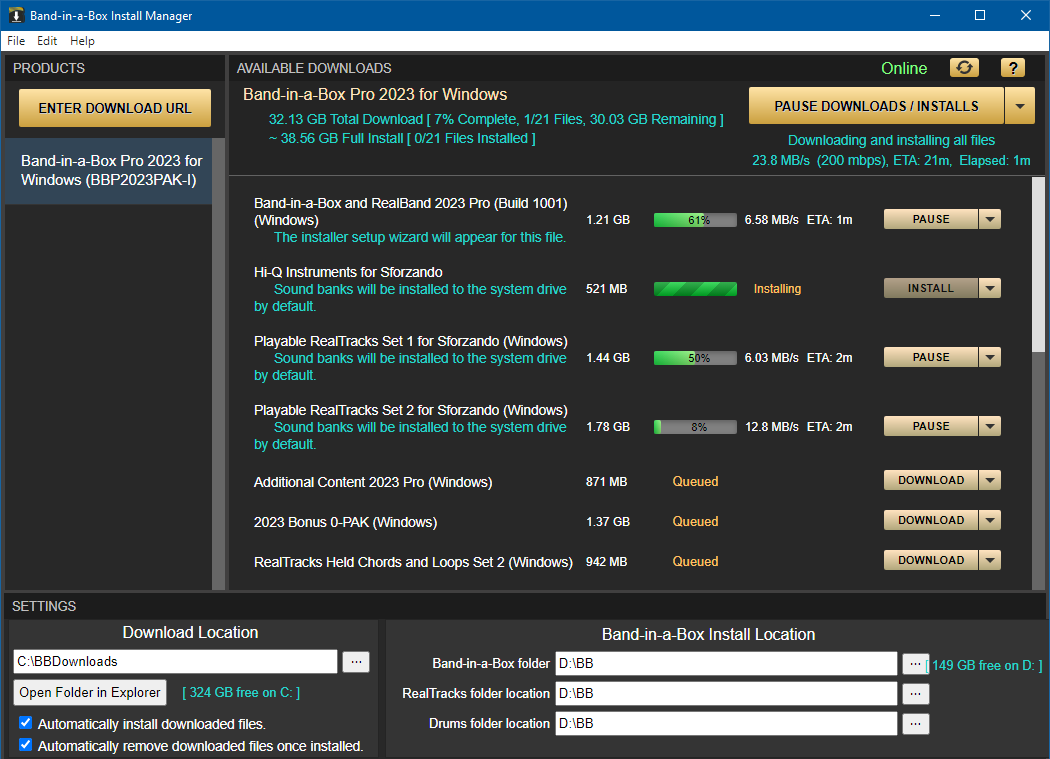
Task: Click the Queued status for Additional Content
Action: 695,481
